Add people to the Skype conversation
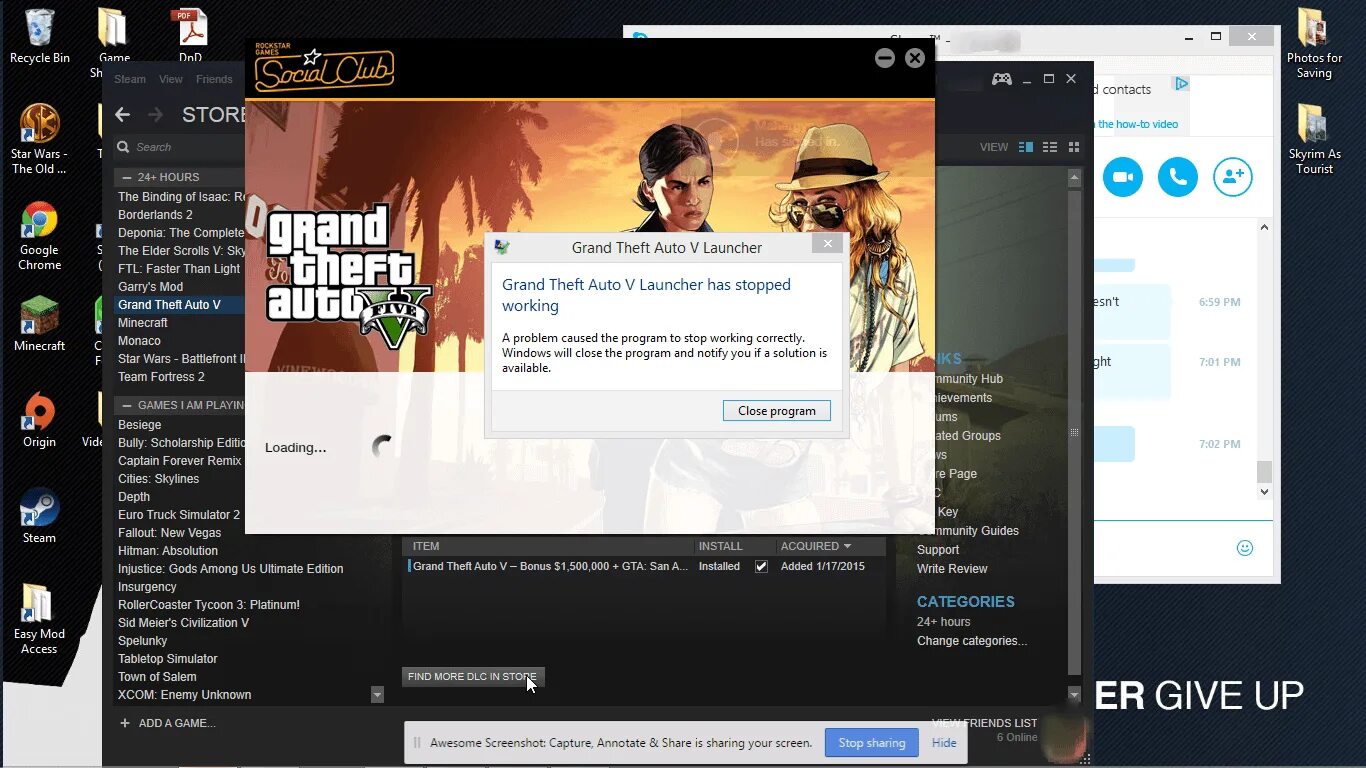The width and height of the screenshot is (1366, 768). [1232, 177]
